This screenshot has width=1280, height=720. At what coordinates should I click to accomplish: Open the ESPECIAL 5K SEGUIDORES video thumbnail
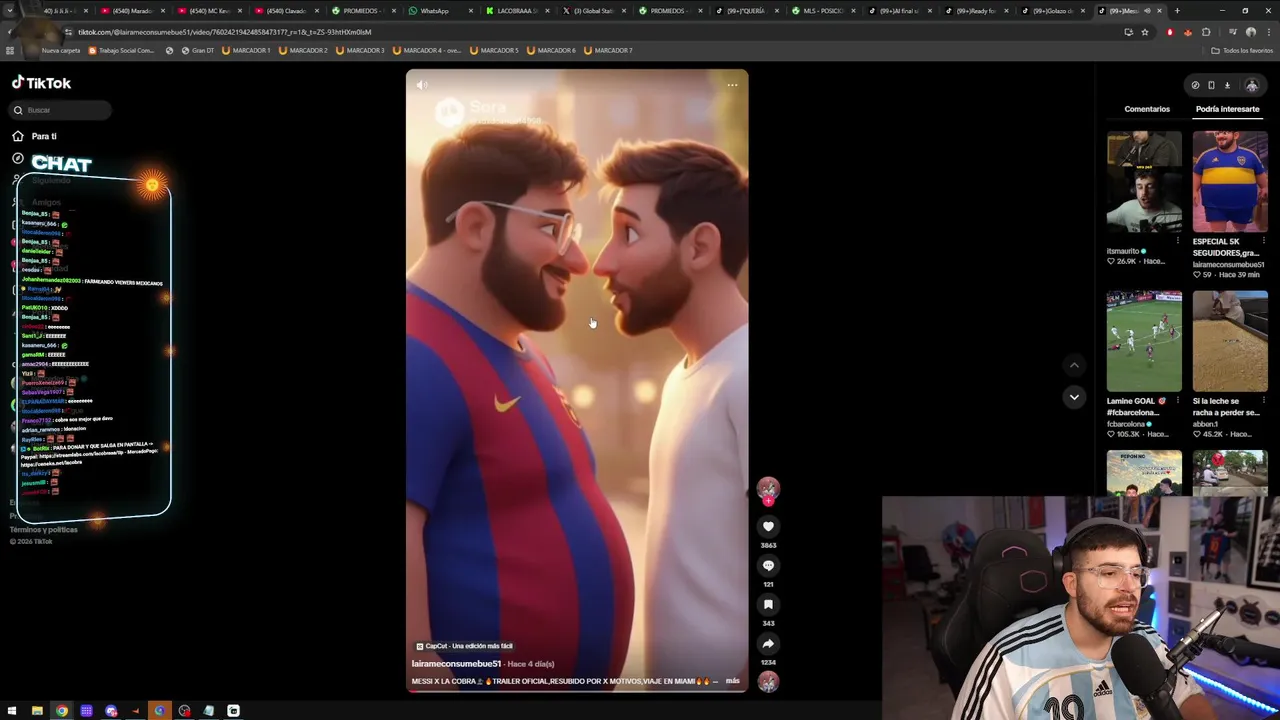pos(1230,182)
